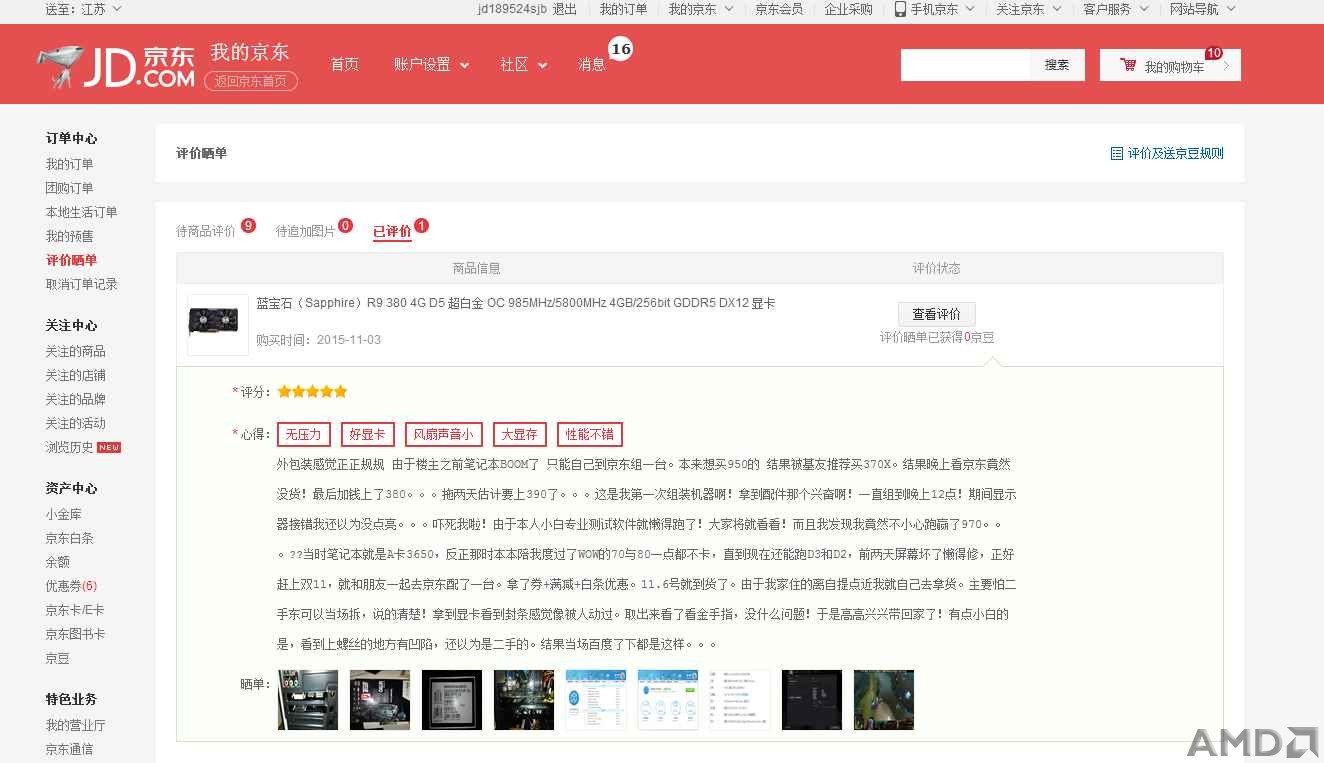
Task: Open 关注的品牌 in the sidebar
Action: (x=75, y=399)
